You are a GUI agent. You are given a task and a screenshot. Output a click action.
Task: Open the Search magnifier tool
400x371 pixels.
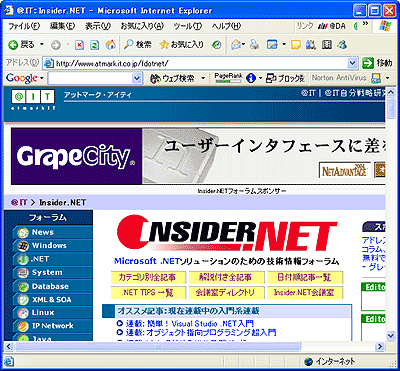click(x=137, y=45)
